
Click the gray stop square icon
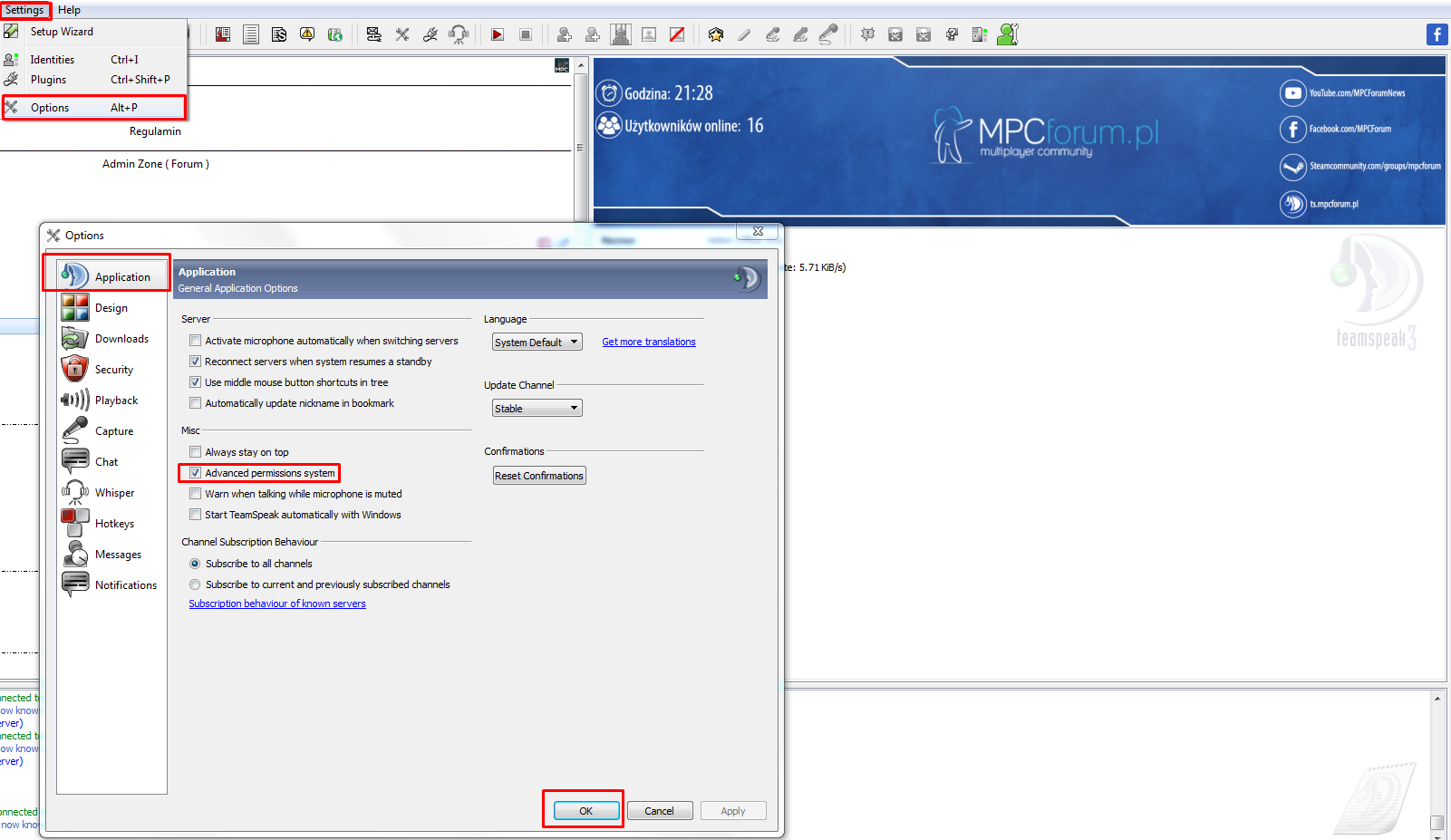click(526, 34)
